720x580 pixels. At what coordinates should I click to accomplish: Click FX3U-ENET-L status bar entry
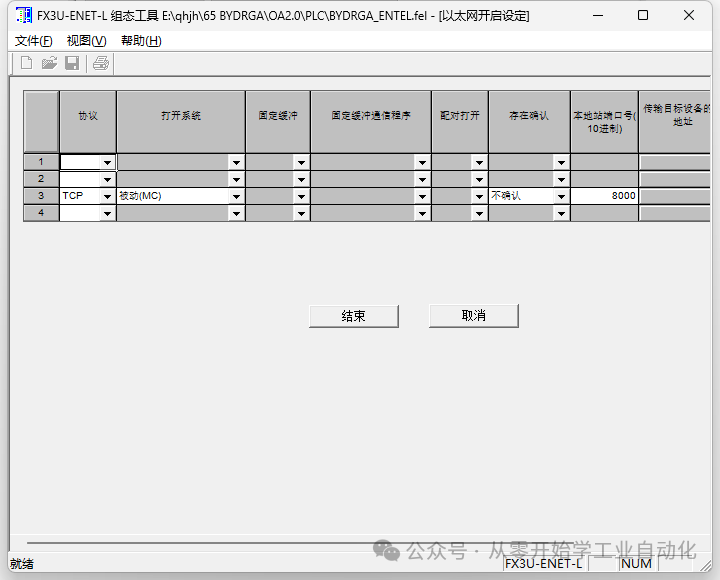[544, 564]
